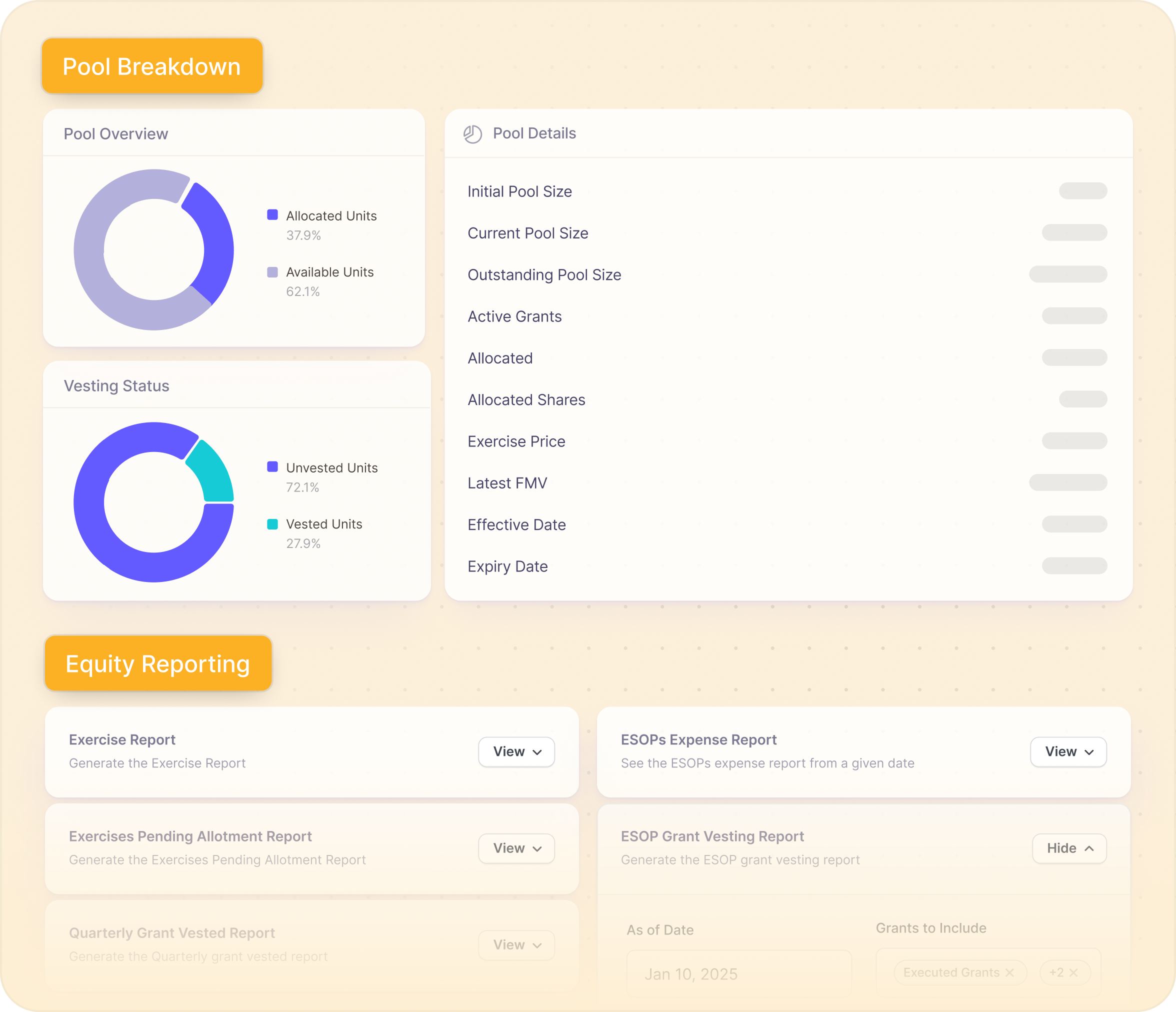Open View for Quarterly Grant Vested Report
The width and height of the screenshot is (1176, 1012).
click(x=516, y=944)
